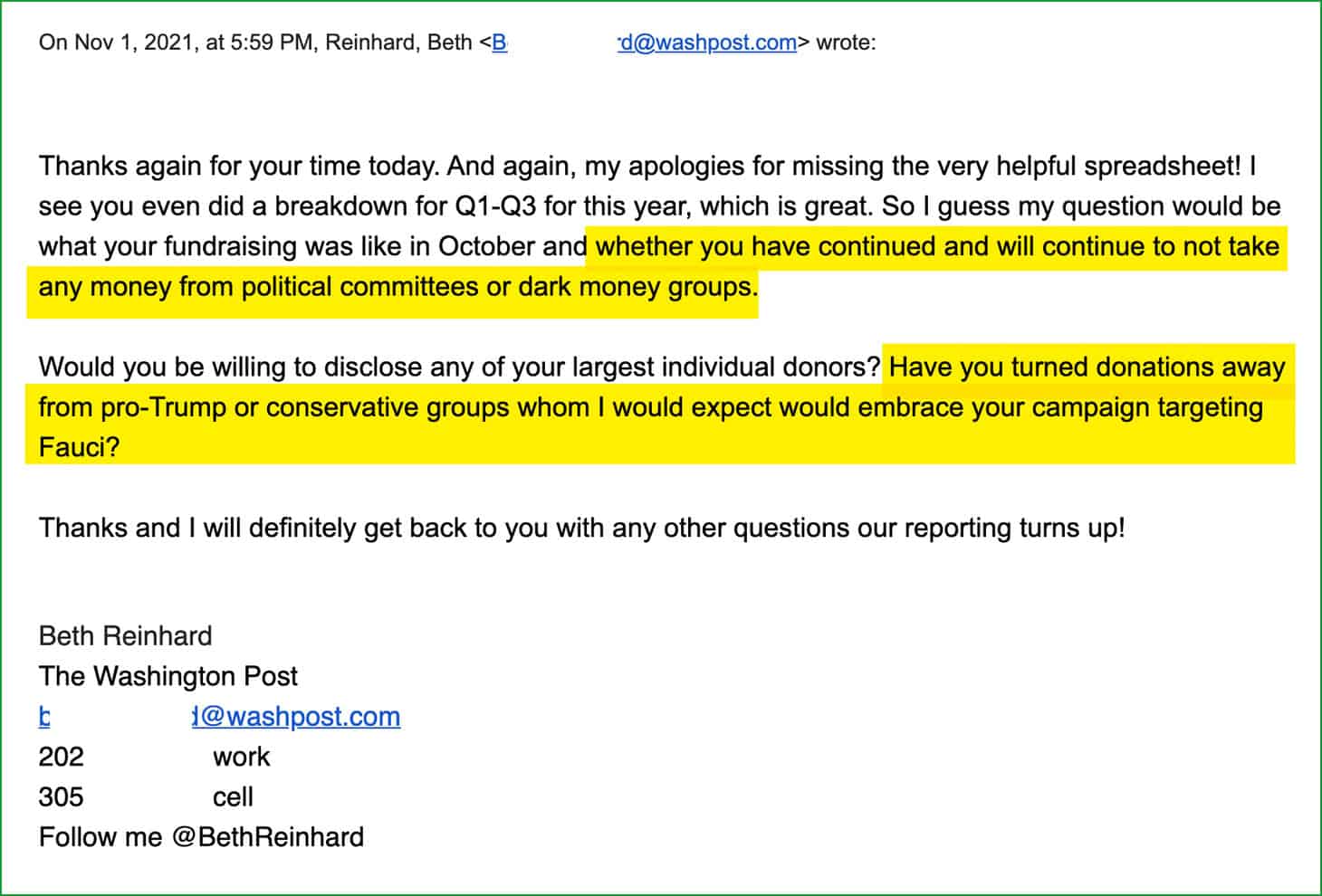Click "Thanks and I will definitely get back" line

[x=581, y=528]
